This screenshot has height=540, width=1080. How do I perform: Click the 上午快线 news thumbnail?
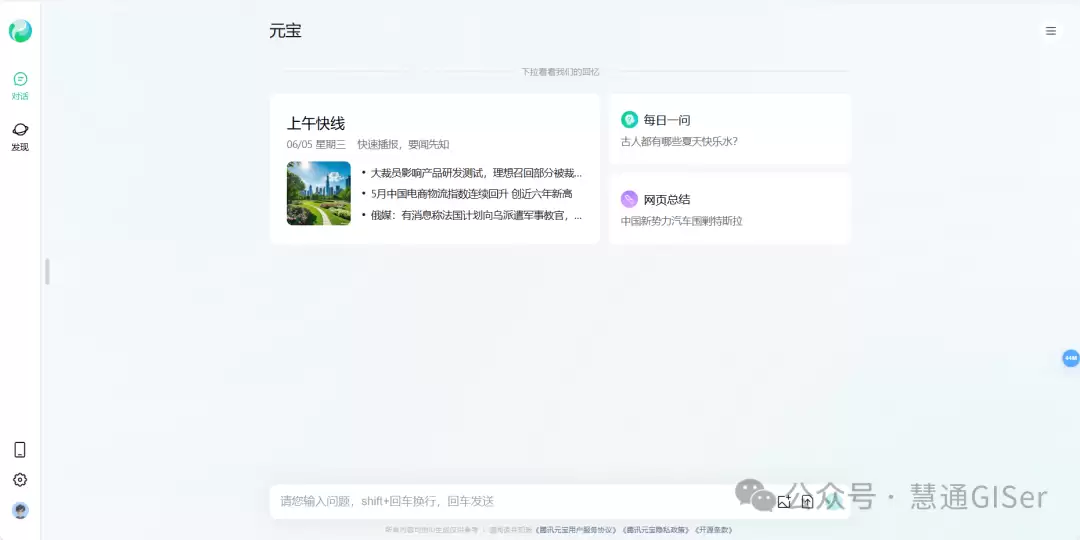tap(319, 194)
